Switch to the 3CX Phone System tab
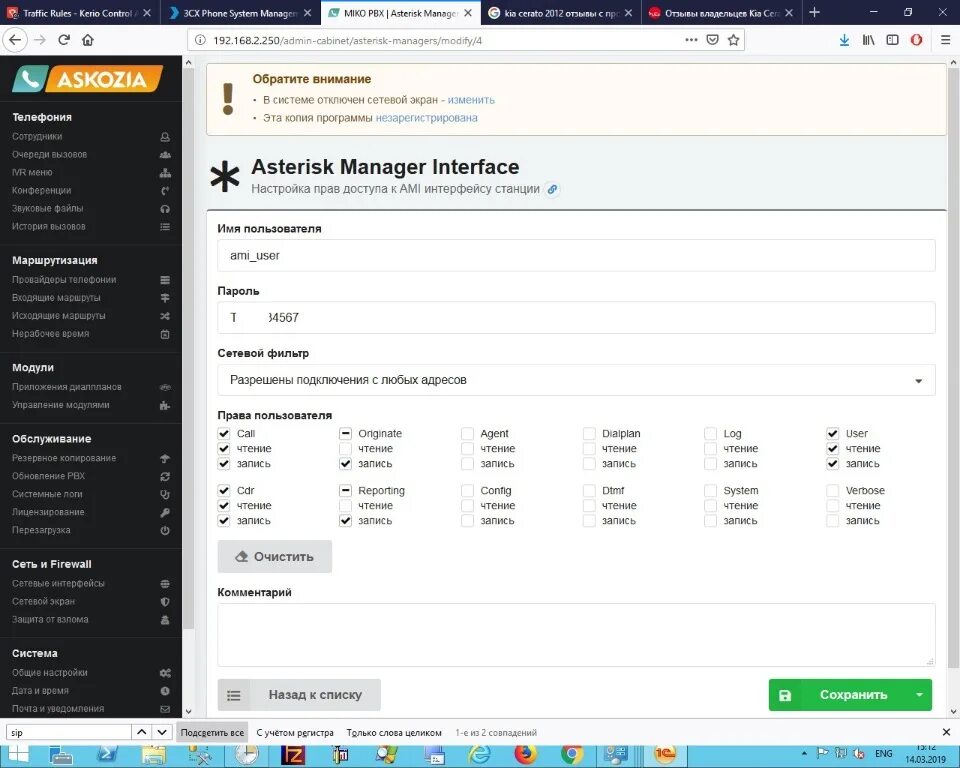This screenshot has height=768, width=960. tap(239, 13)
